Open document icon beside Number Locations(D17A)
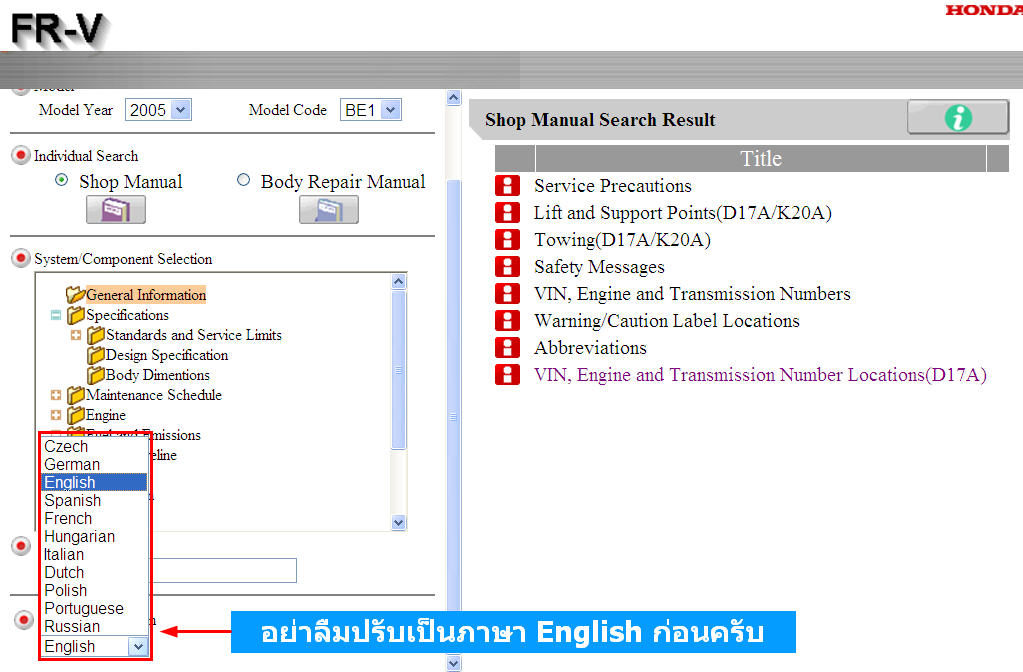 (x=507, y=375)
